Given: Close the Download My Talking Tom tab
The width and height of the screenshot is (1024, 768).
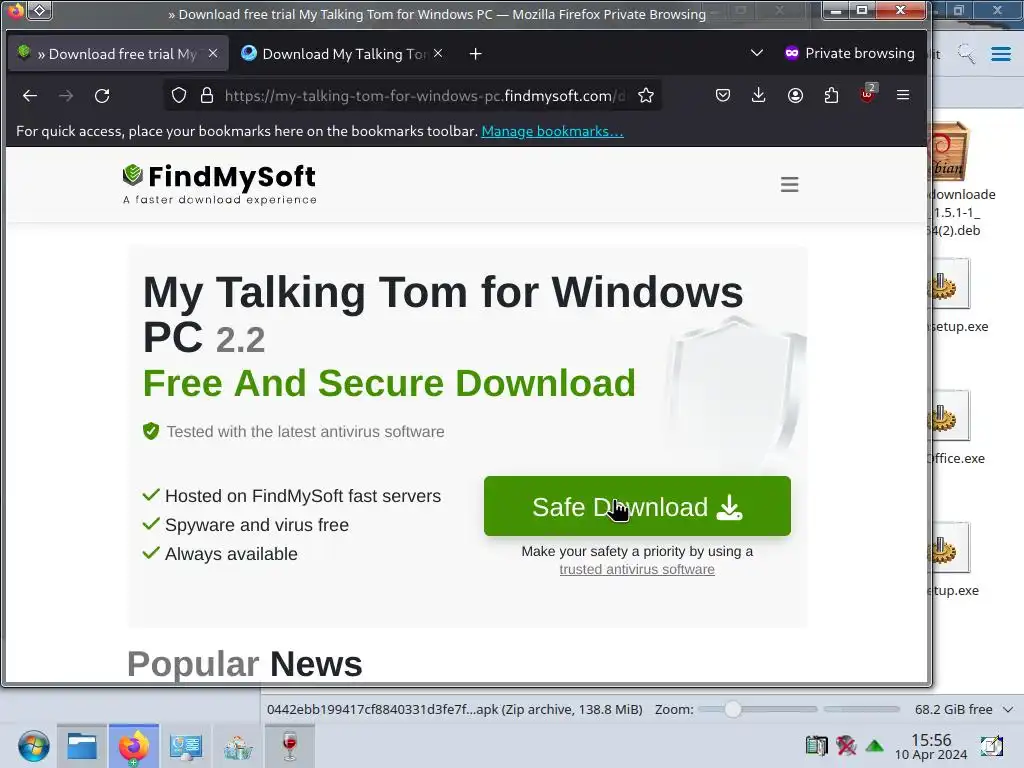Looking at the screenshot, I should click(x=438, y=54).
